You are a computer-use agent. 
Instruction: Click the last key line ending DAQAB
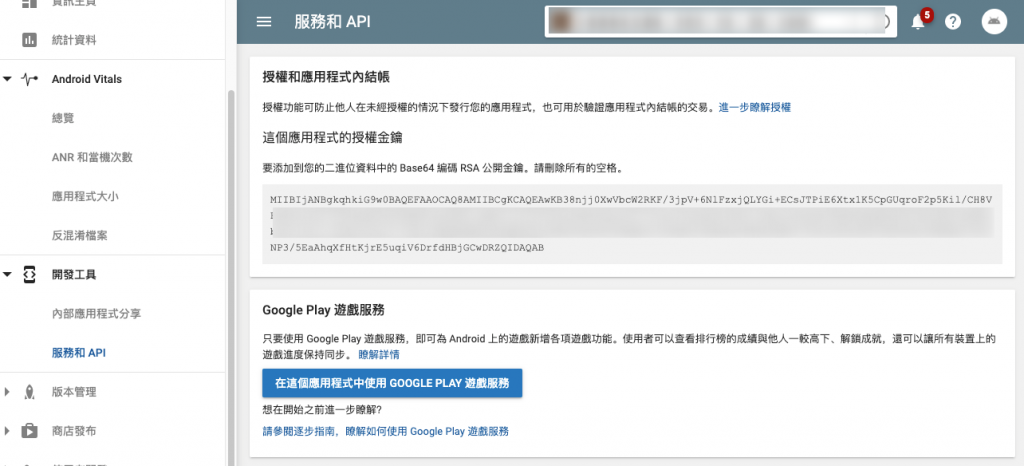pos(407,248)
